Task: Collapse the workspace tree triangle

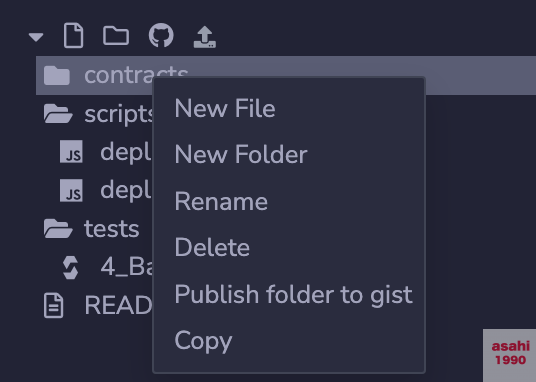Action: pyautogui.click(x=36, y=37)
